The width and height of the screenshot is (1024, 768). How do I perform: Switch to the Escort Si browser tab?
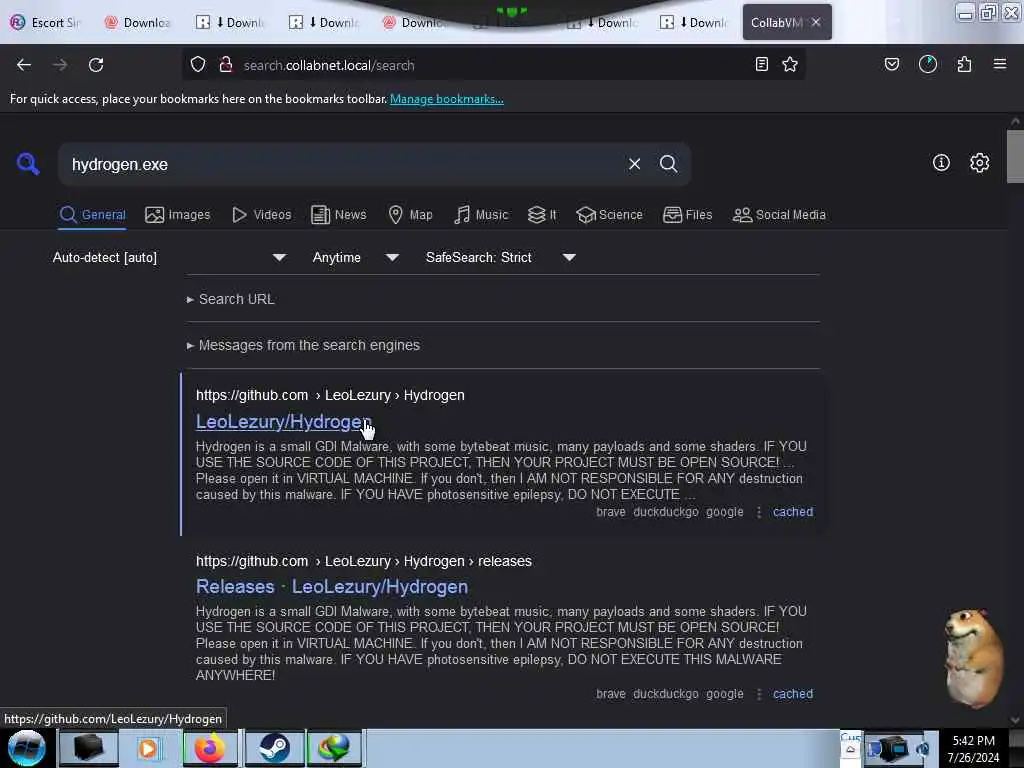pos(47,23)
